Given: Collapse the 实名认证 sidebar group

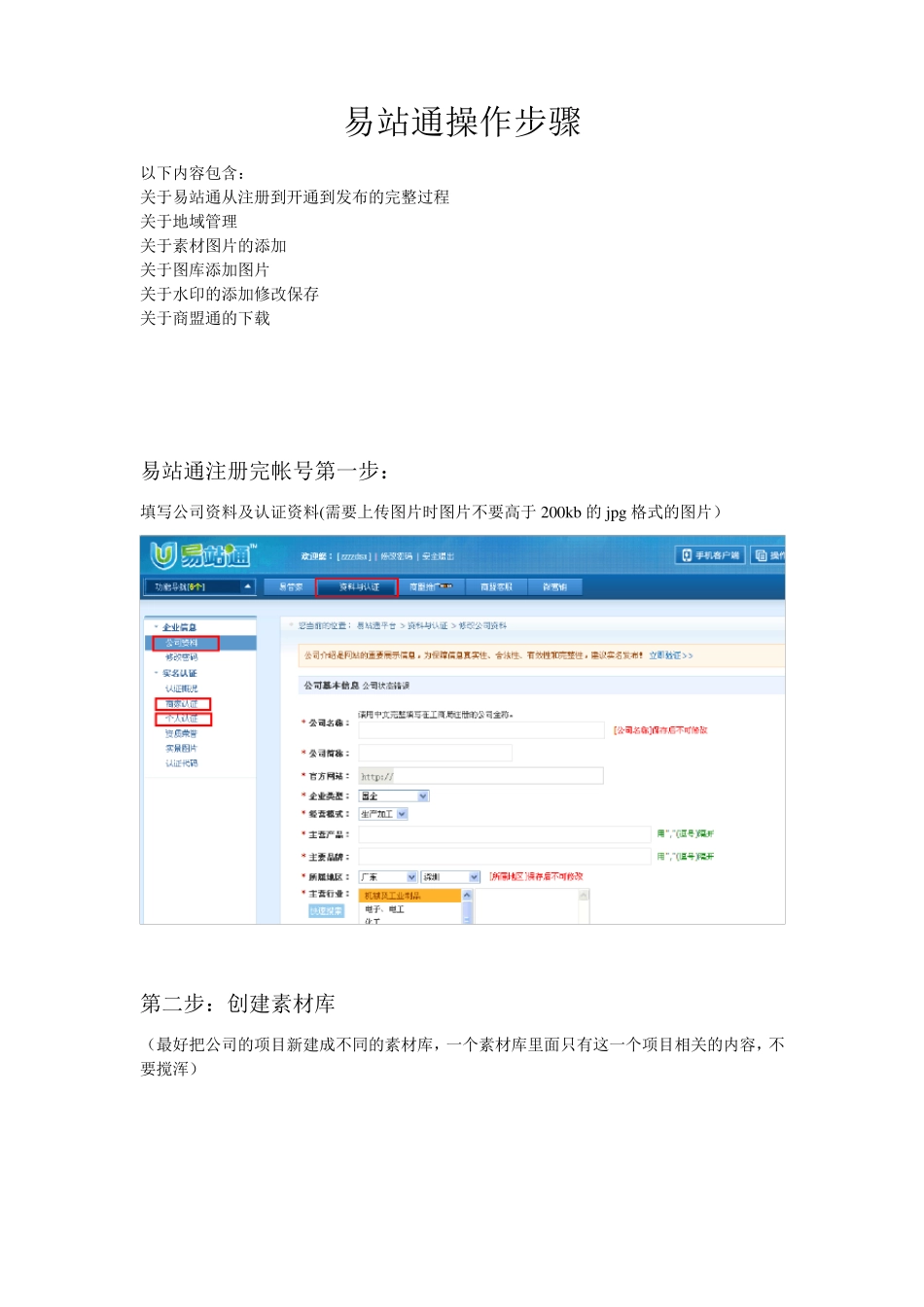Looking at the screenshot, I should coord(178,673).
